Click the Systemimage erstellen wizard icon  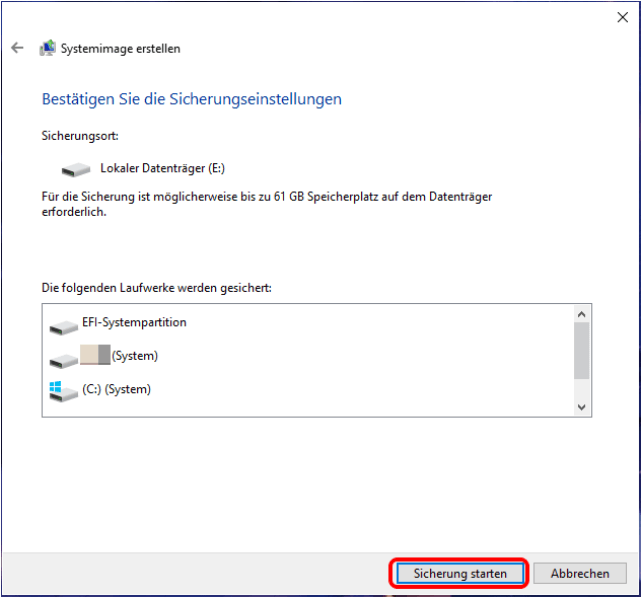pyautogui.click(x=47, y=48)
